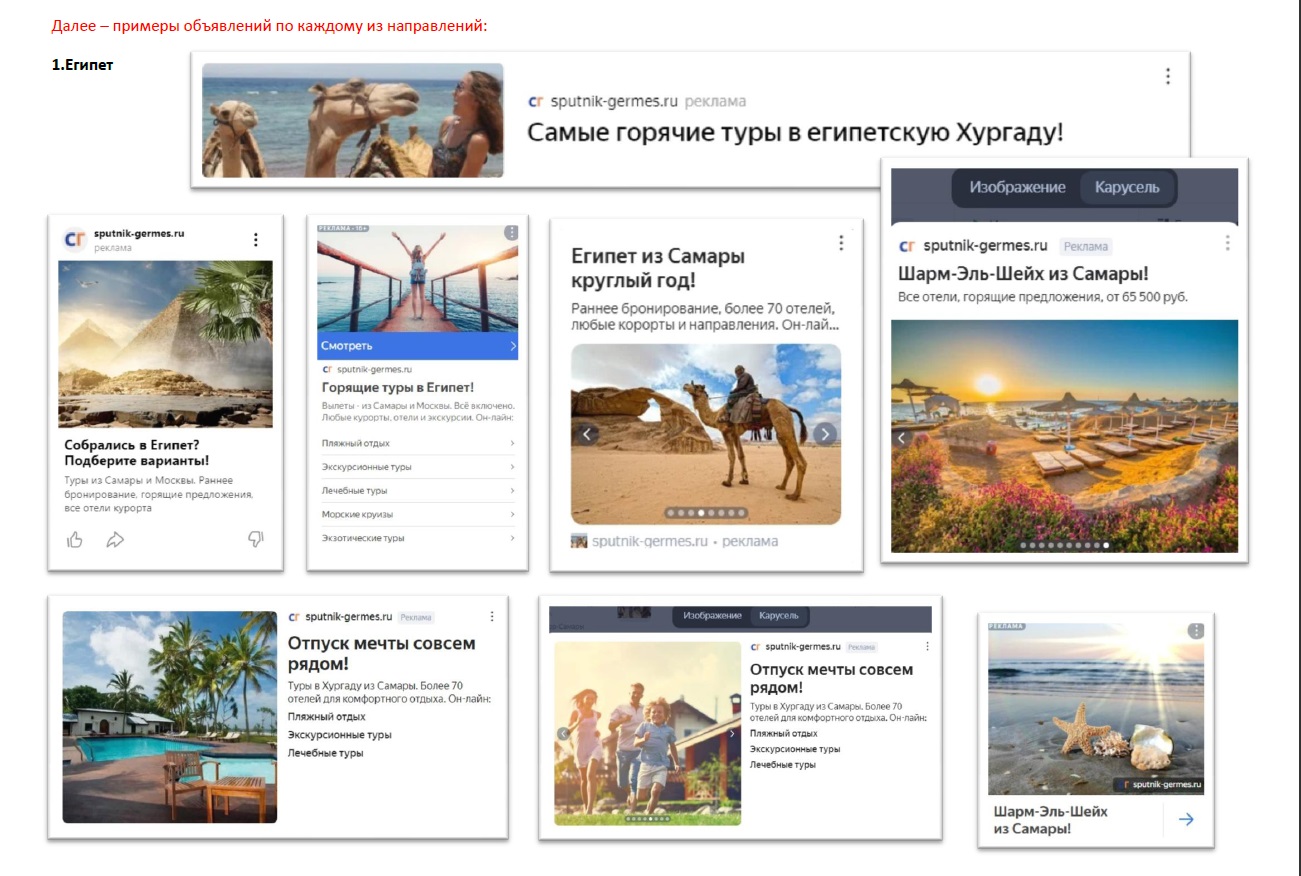
Task: Click the logo beside sputnik-germes.ru in the sunset ad
Action: (907, 246)
